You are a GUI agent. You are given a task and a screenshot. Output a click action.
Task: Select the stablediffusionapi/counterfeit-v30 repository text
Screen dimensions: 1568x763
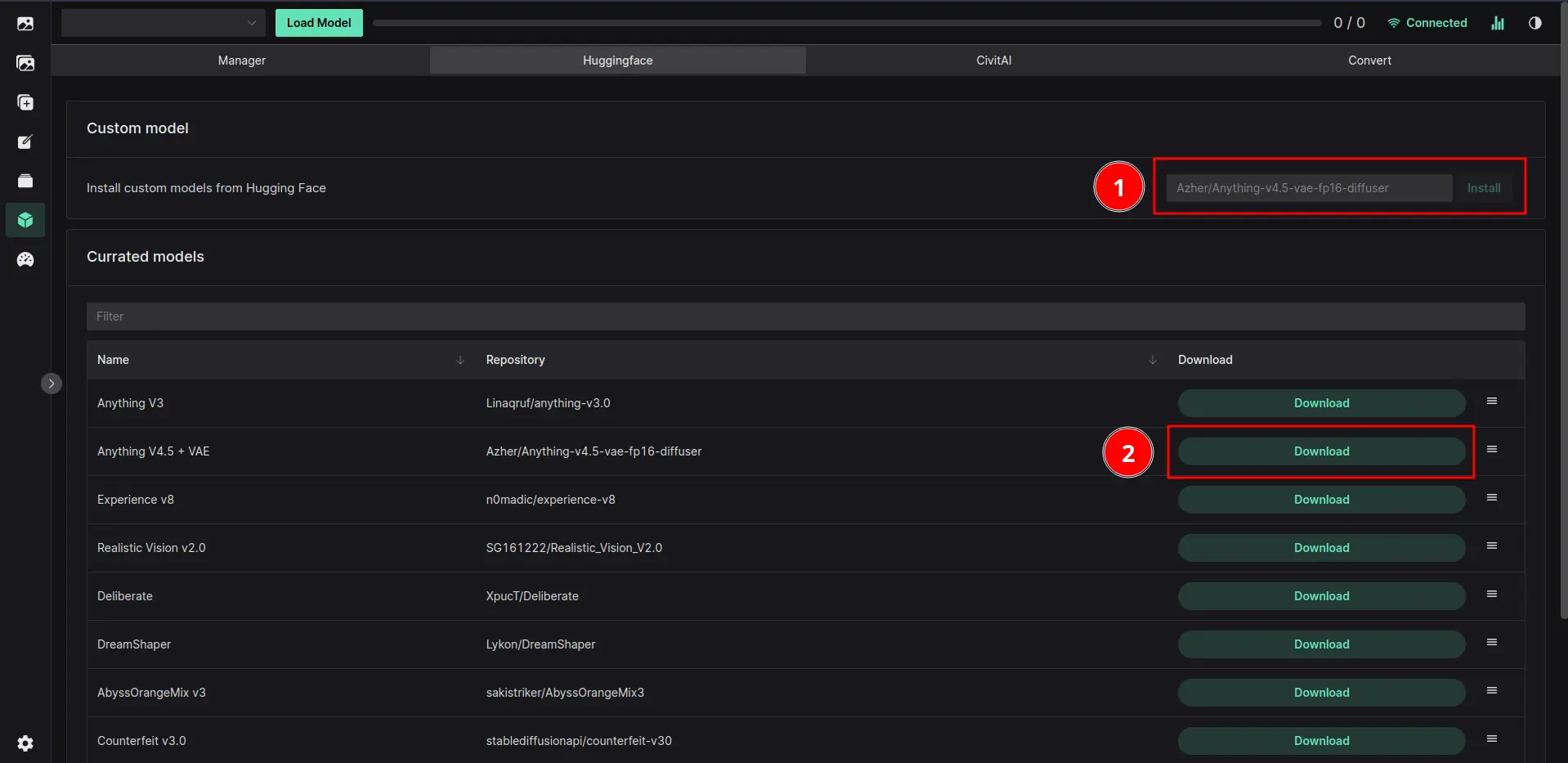[579, 741]
